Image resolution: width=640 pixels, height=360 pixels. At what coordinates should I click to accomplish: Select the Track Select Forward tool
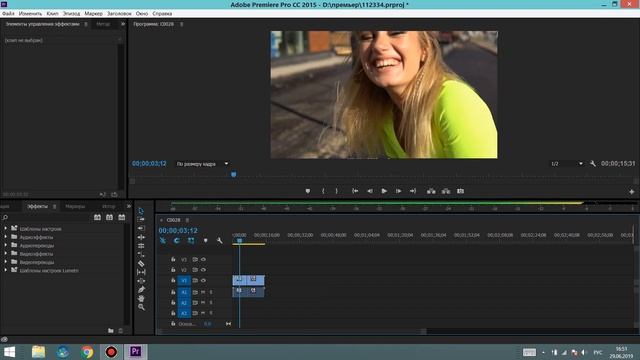(141, 220)
